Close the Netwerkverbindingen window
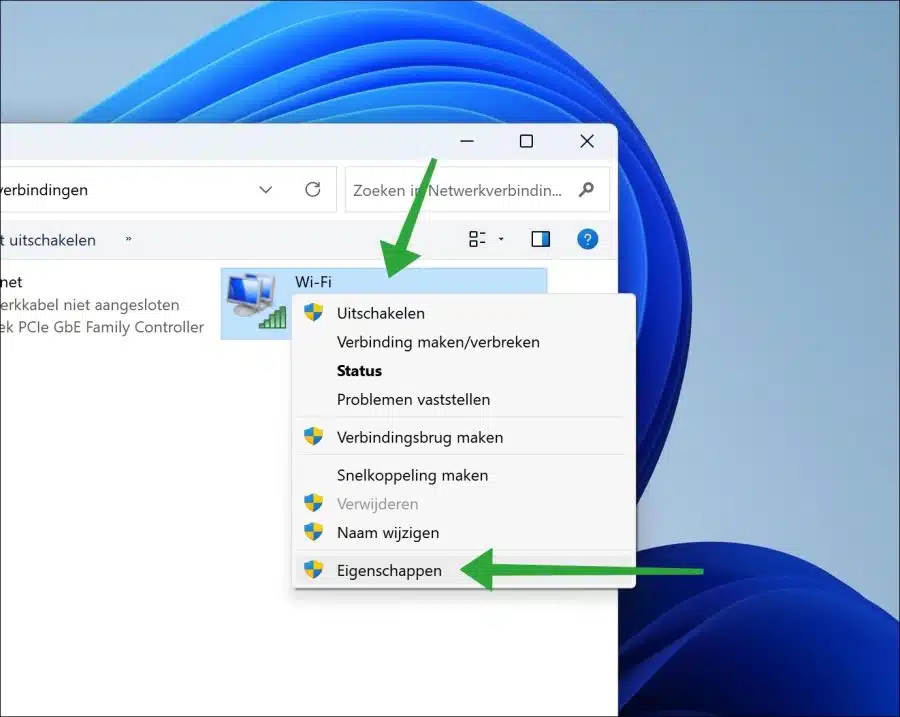 pos(587,141)
